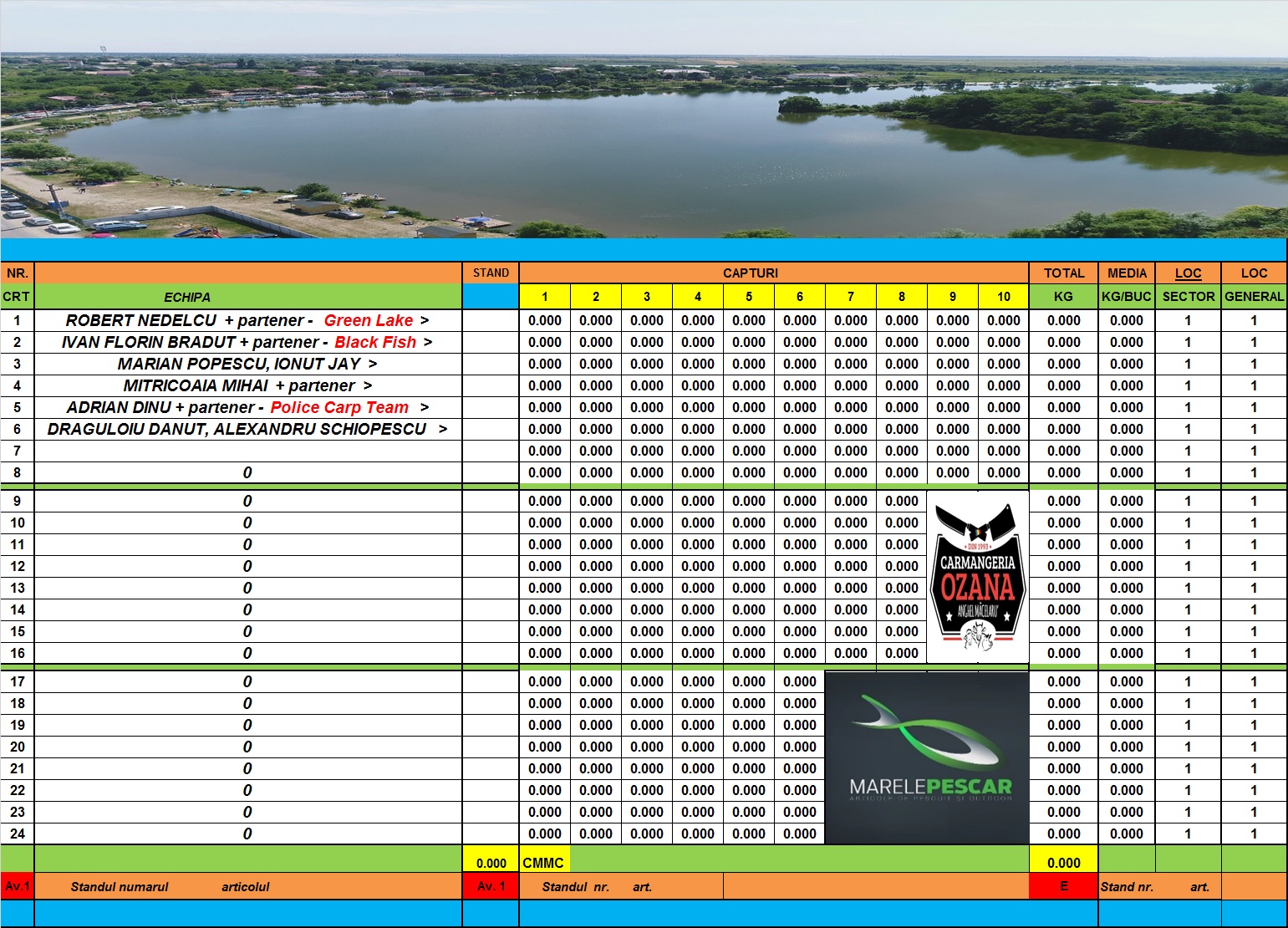
Task: Select yellow capture column header 10
Action: [x=1003, y=297]
